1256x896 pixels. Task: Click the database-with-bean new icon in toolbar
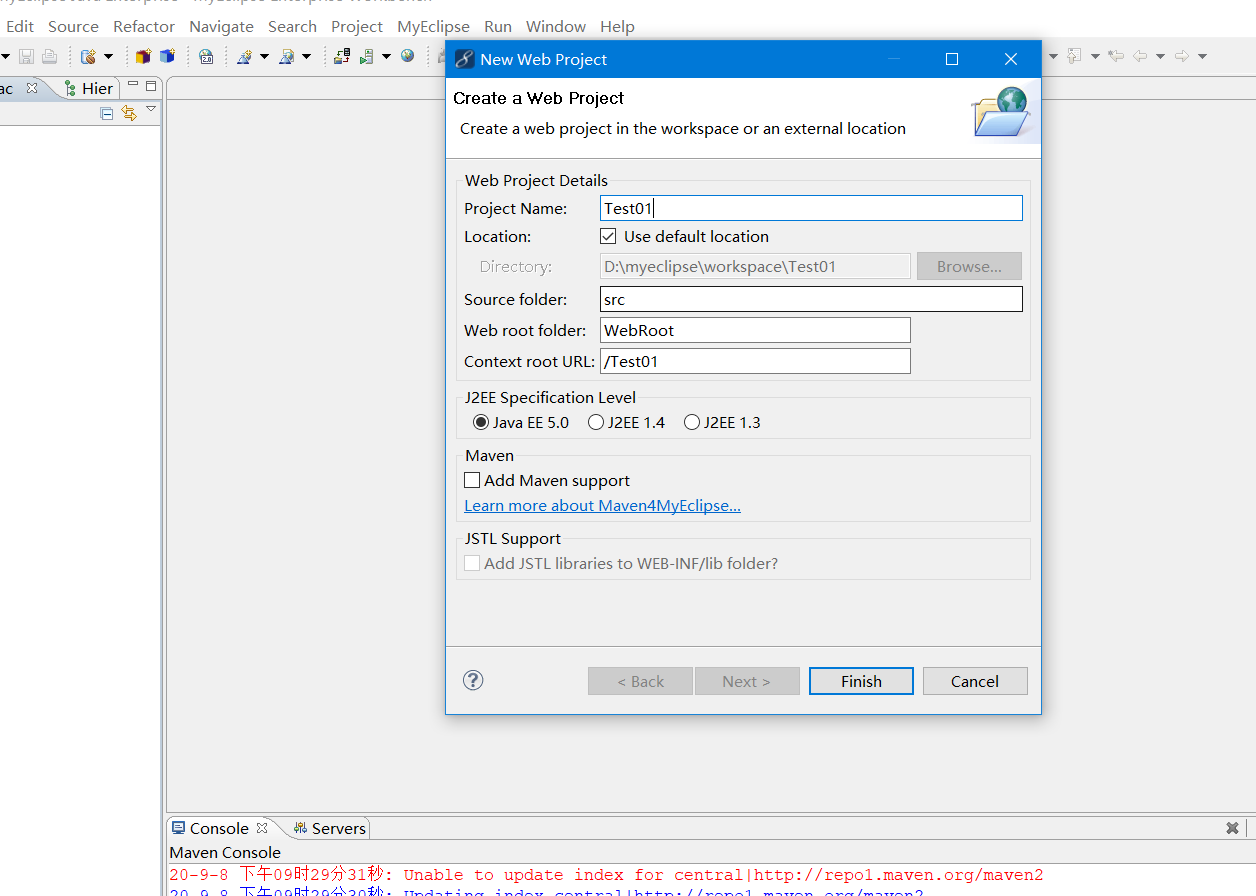point(89,57)
